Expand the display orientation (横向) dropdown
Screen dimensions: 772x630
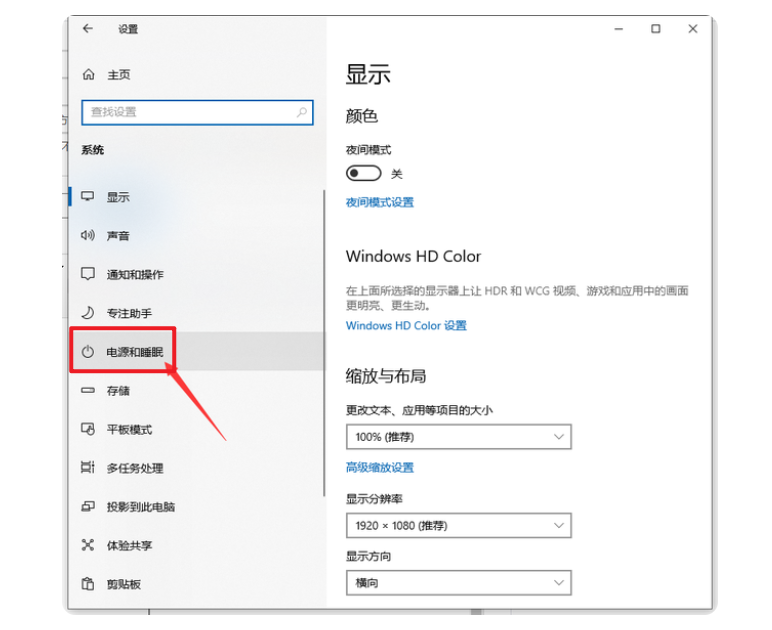click(458, 582)
